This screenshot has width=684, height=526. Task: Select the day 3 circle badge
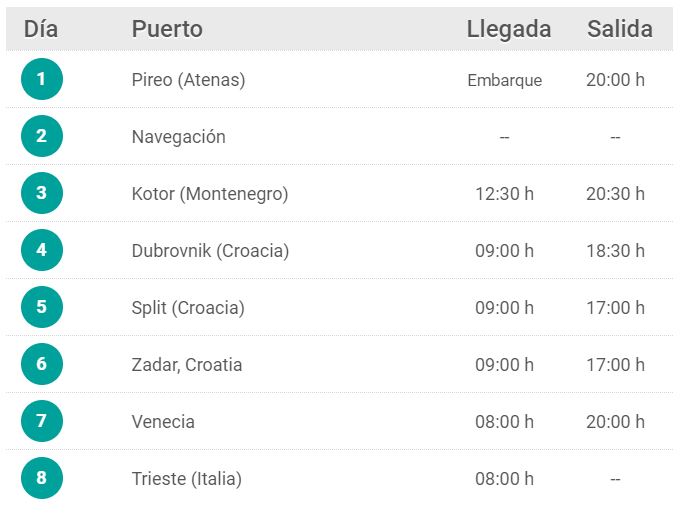[x=41, y=193]
